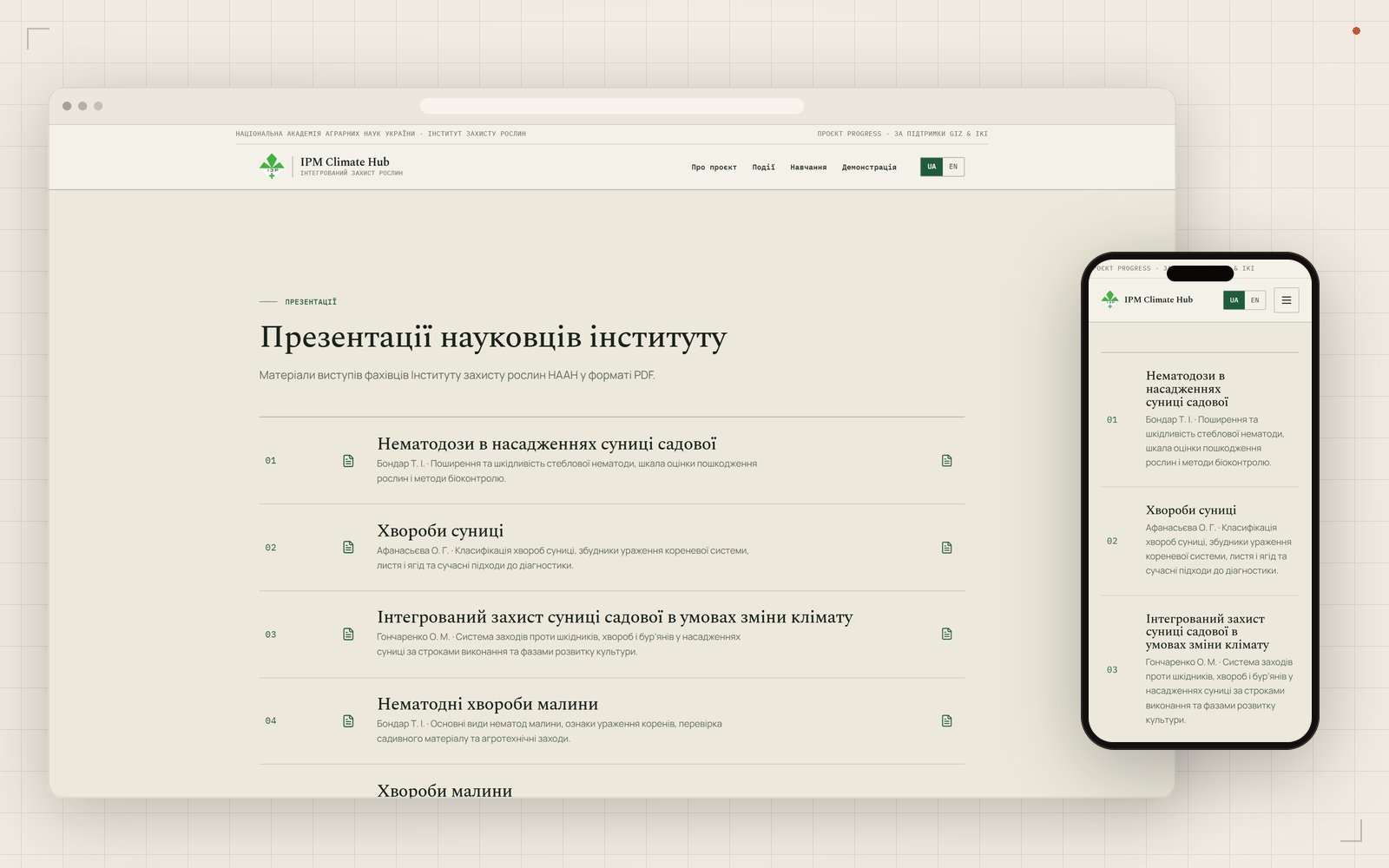Click the right PDF icon for Нематодози row
Screen dimensions: 1389x868
[x=947, y=461]
